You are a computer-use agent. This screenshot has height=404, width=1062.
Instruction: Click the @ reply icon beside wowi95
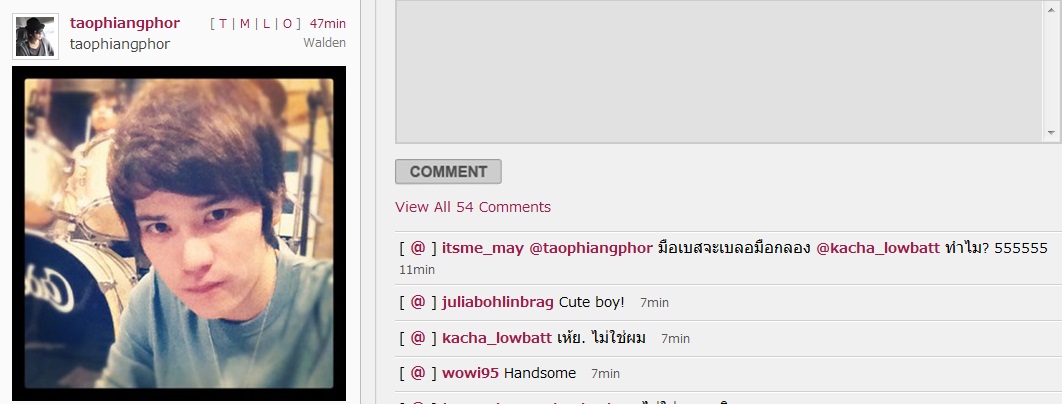click(418, 373)
